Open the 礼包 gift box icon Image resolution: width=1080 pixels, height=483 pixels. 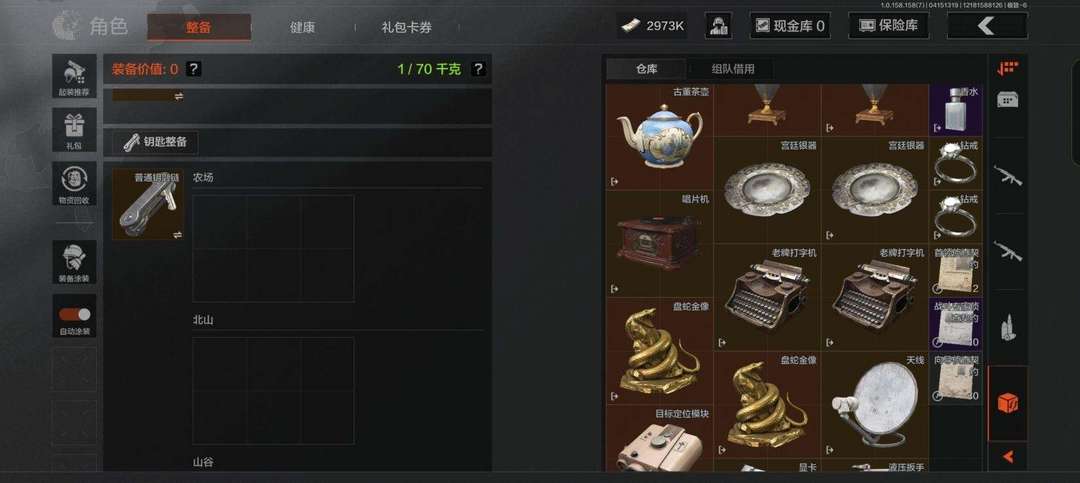click(74, 130)
